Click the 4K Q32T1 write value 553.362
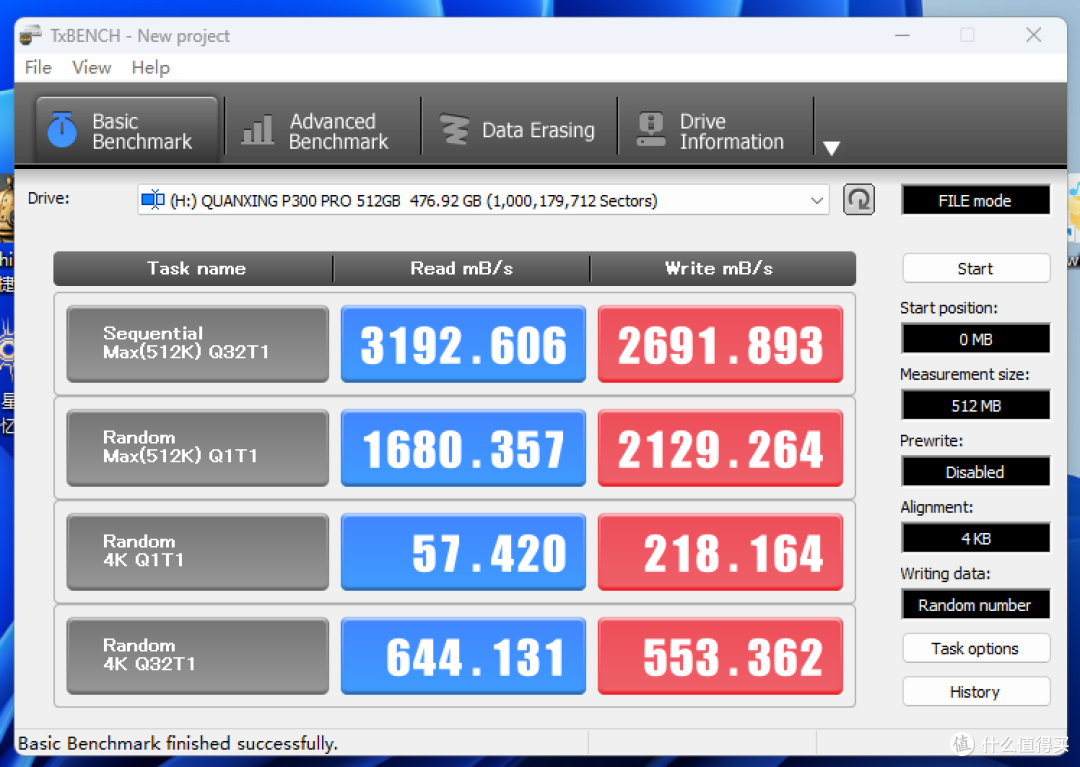 [x=720, y=655]
